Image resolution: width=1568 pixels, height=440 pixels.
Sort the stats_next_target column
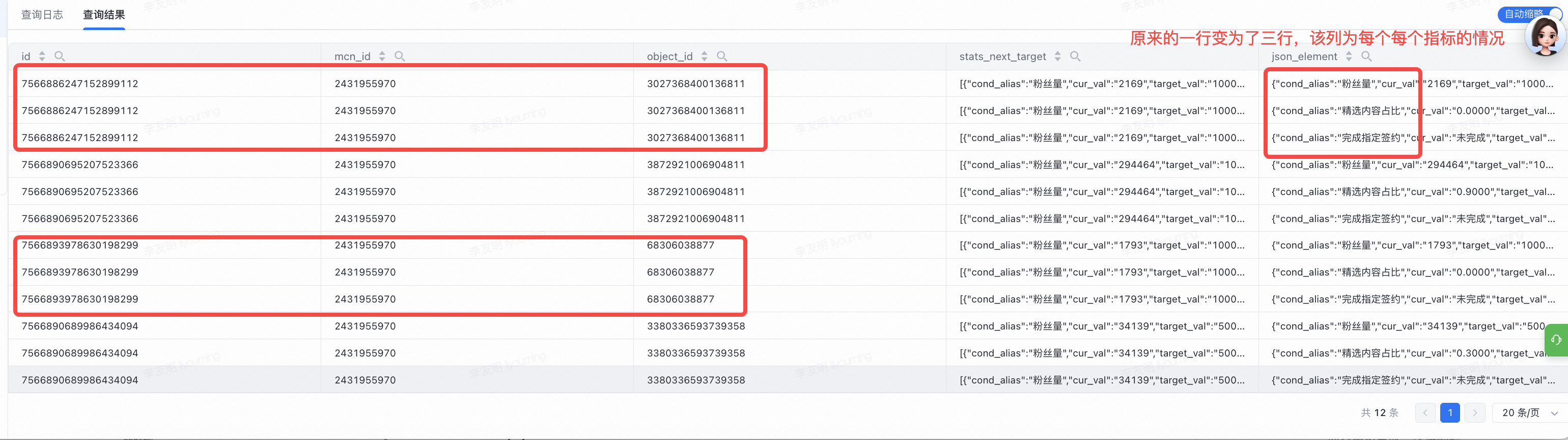[1058, 56]
